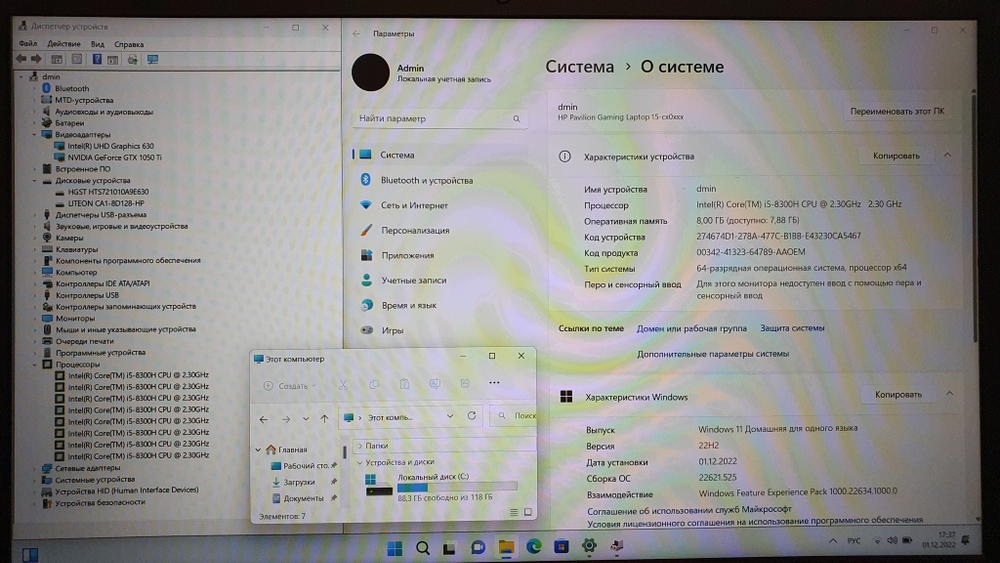The width and height of the screenshot is (1000, 563).
Task: Click the Windows Start button on taskbar
Action: point(395,548)
